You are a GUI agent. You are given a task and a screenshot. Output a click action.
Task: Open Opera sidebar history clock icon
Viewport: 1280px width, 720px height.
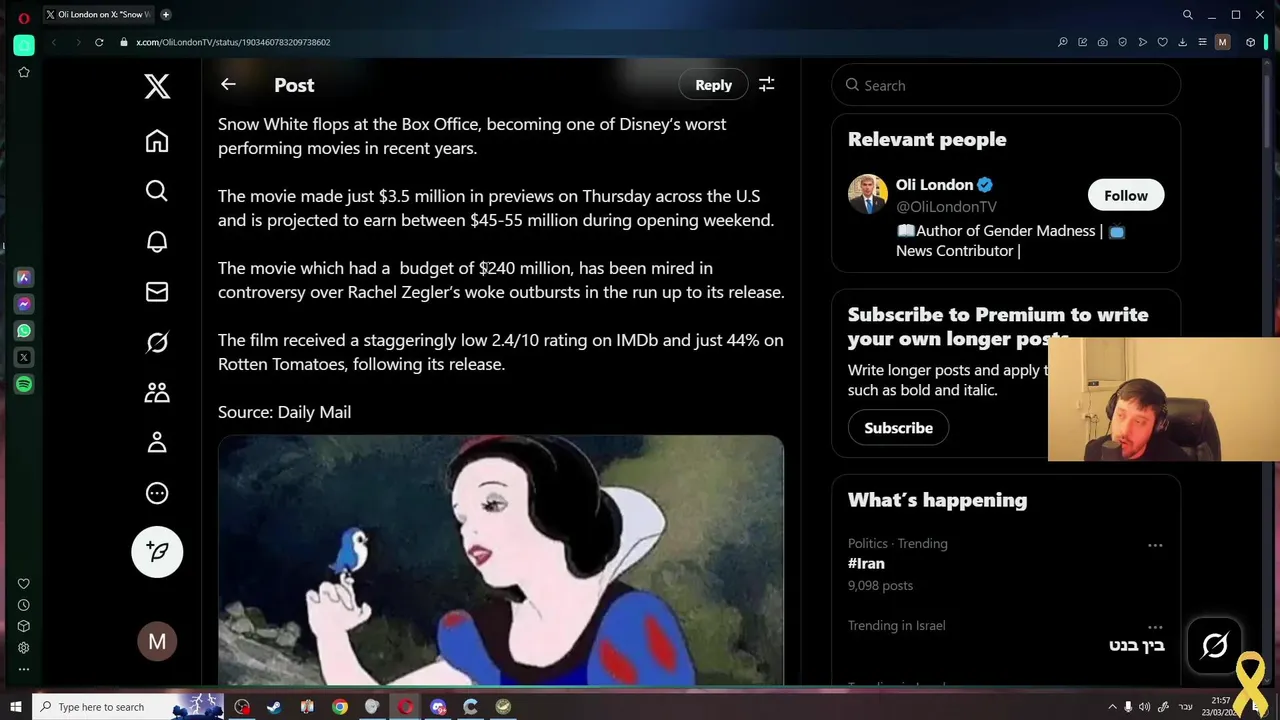click(24, 605)
